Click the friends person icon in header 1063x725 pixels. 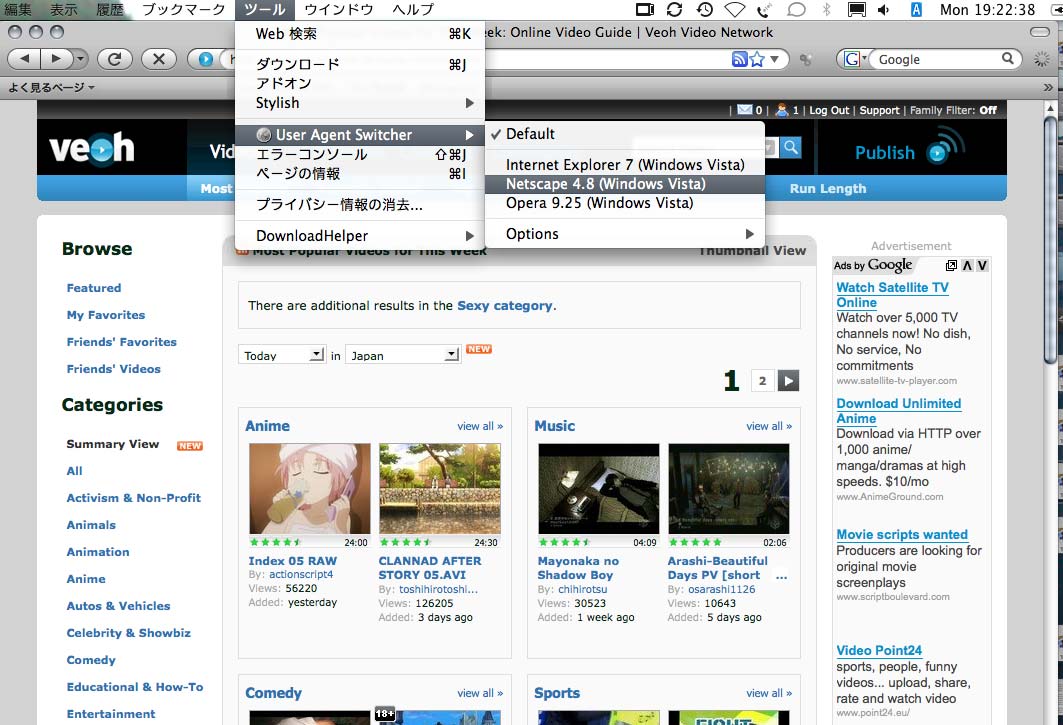coord(782,109)
